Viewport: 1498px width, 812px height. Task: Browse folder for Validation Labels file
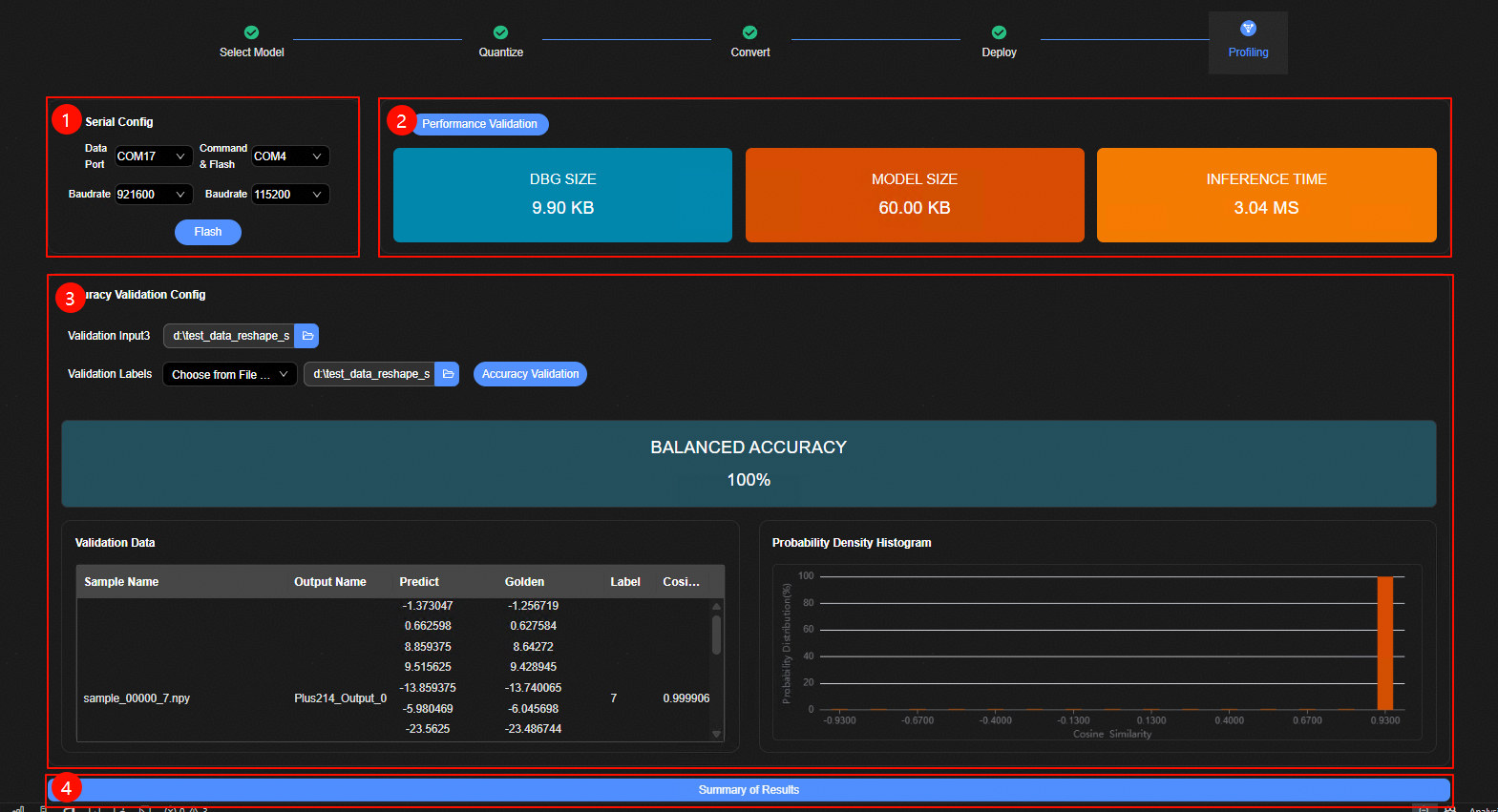click(448, 374)
